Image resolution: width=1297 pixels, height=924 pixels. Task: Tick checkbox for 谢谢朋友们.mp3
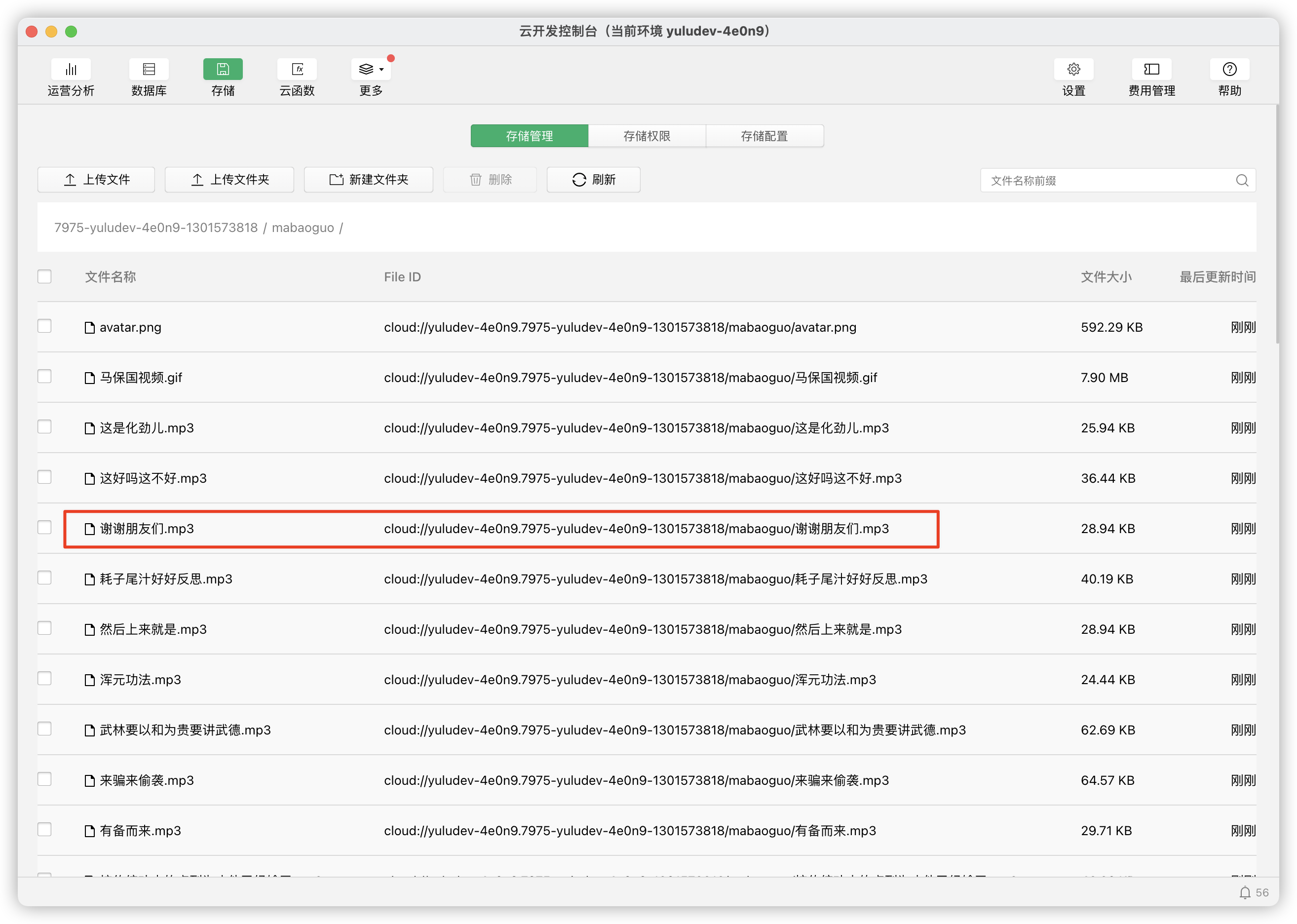(x=44, y=528)
